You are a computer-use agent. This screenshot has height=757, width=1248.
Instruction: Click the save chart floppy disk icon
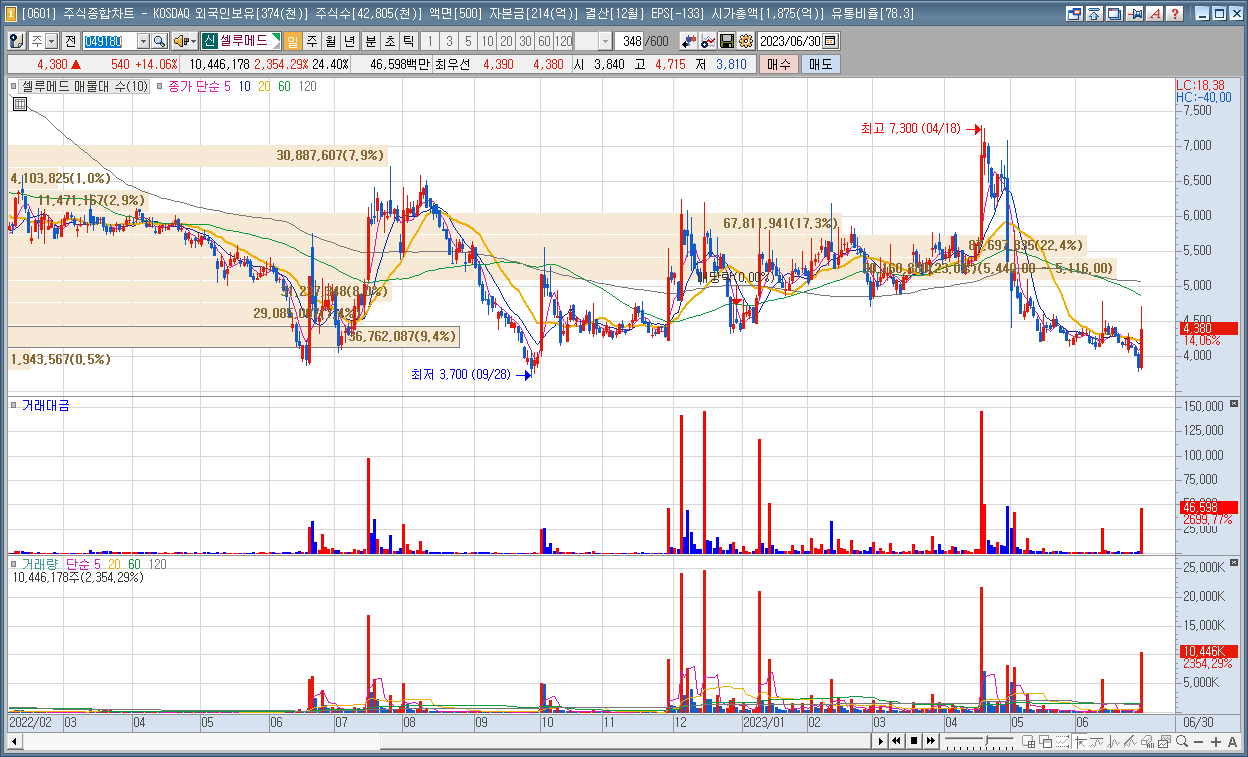727,41
